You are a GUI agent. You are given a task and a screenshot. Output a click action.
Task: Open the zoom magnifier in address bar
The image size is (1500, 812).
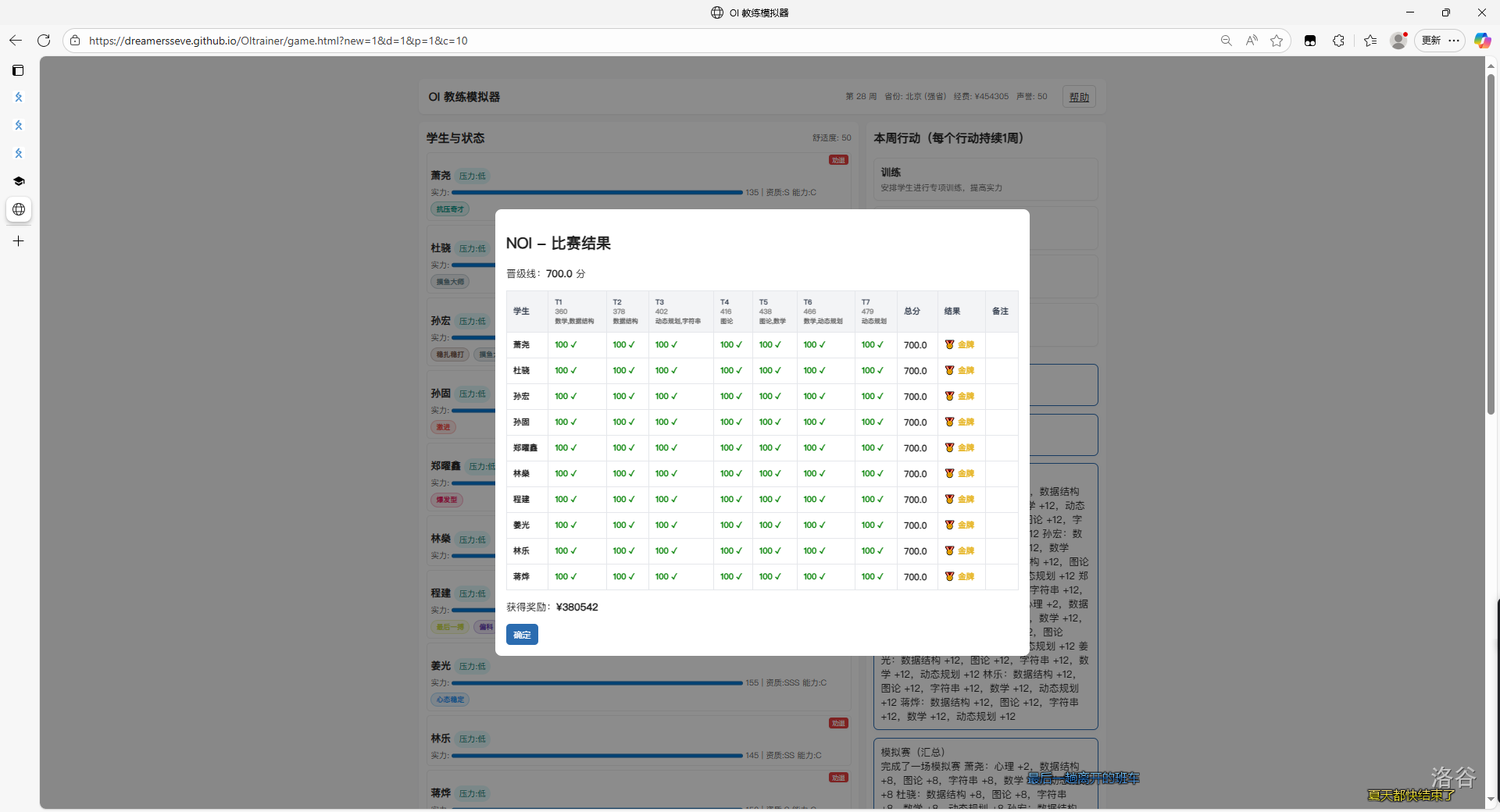1226,41
